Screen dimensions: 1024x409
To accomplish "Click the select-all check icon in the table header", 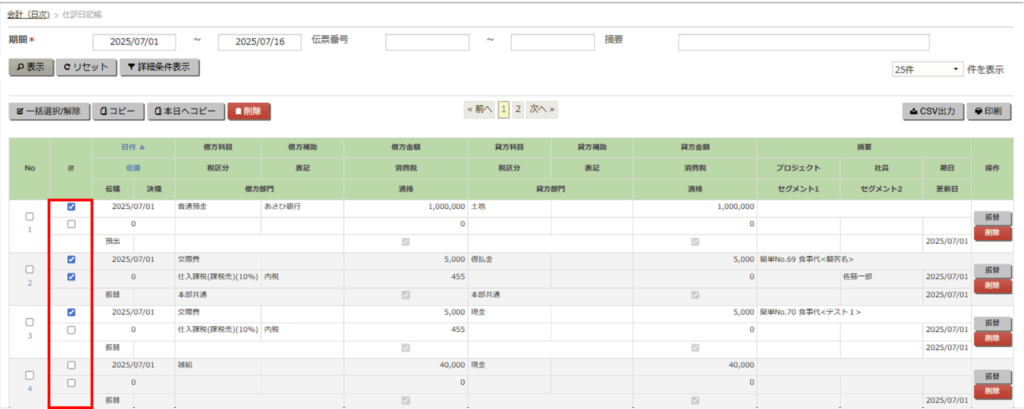I will (x=71, y=169).
